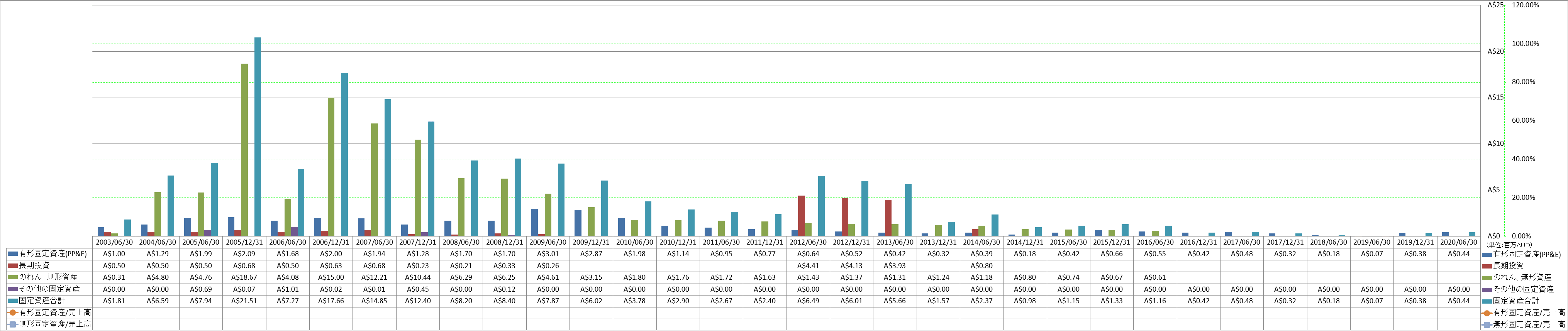Click the 2012/06/30 column header
Image resolution: width=1568 pixels, height=331 pixels.
[x=808, y=242]
